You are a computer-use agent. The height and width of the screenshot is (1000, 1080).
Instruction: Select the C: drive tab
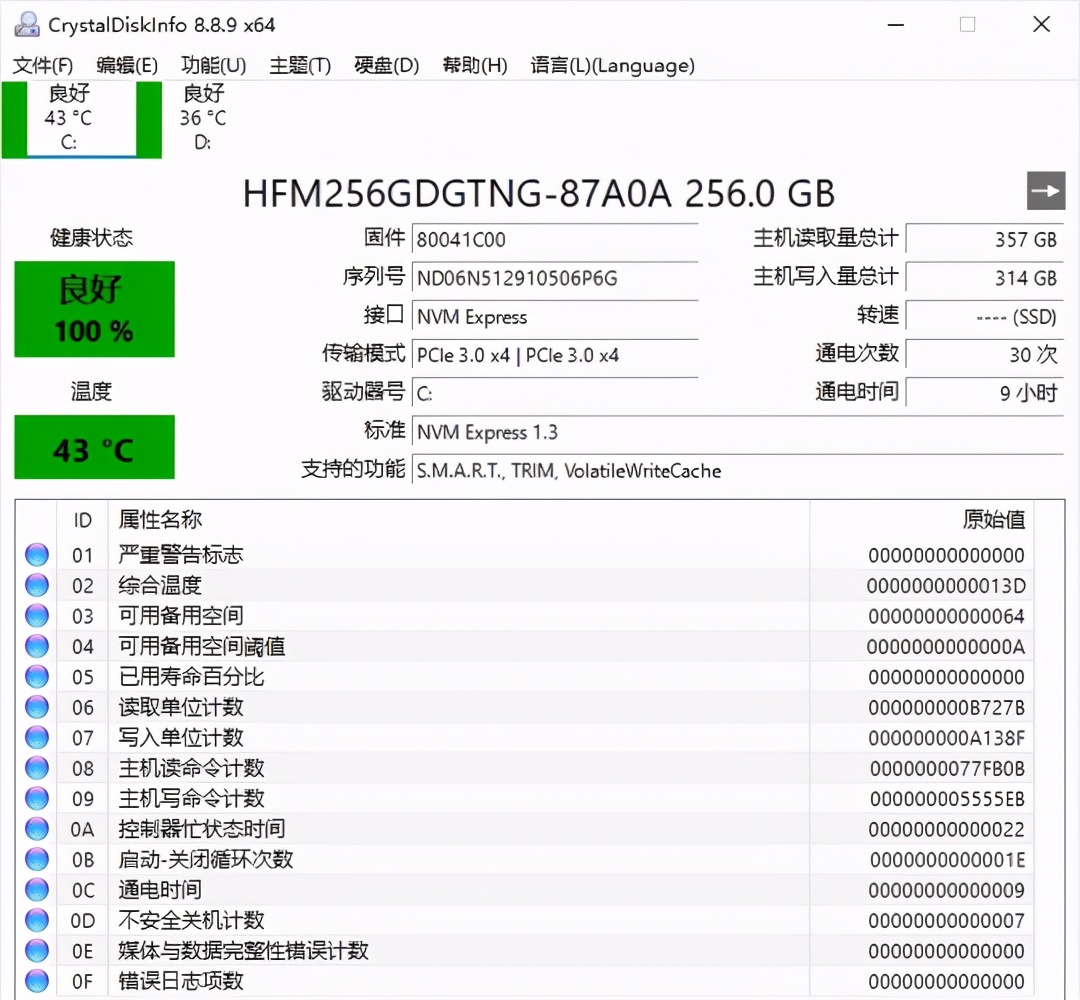(x=67, y=118)
